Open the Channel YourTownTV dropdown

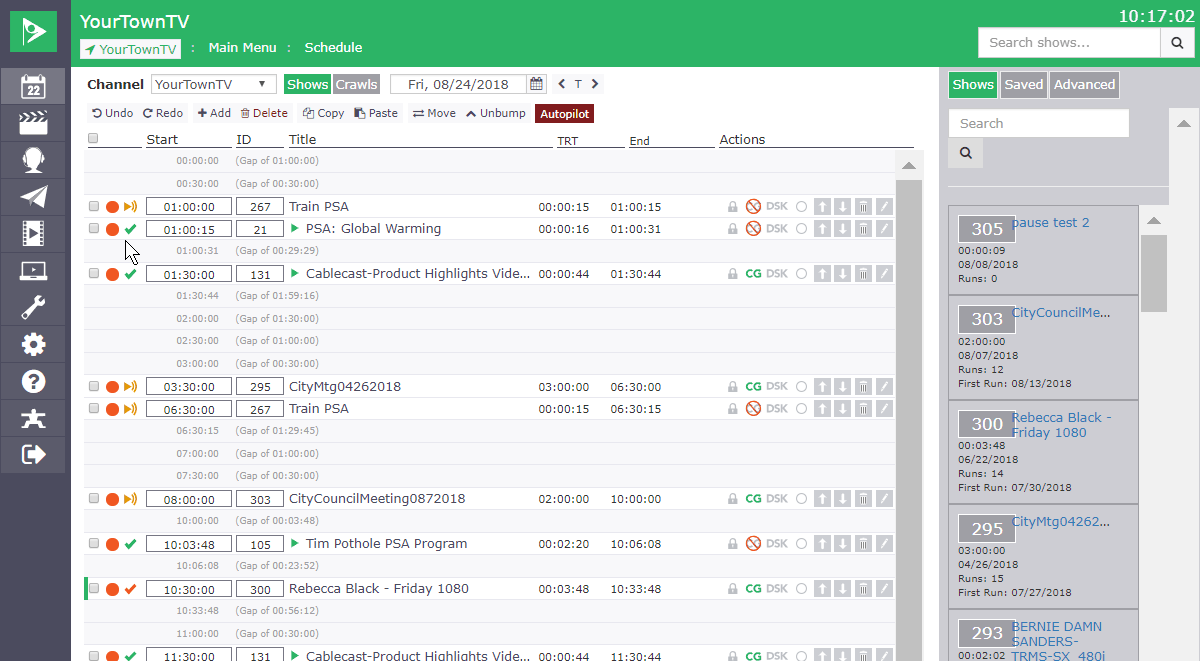[214, 85]
